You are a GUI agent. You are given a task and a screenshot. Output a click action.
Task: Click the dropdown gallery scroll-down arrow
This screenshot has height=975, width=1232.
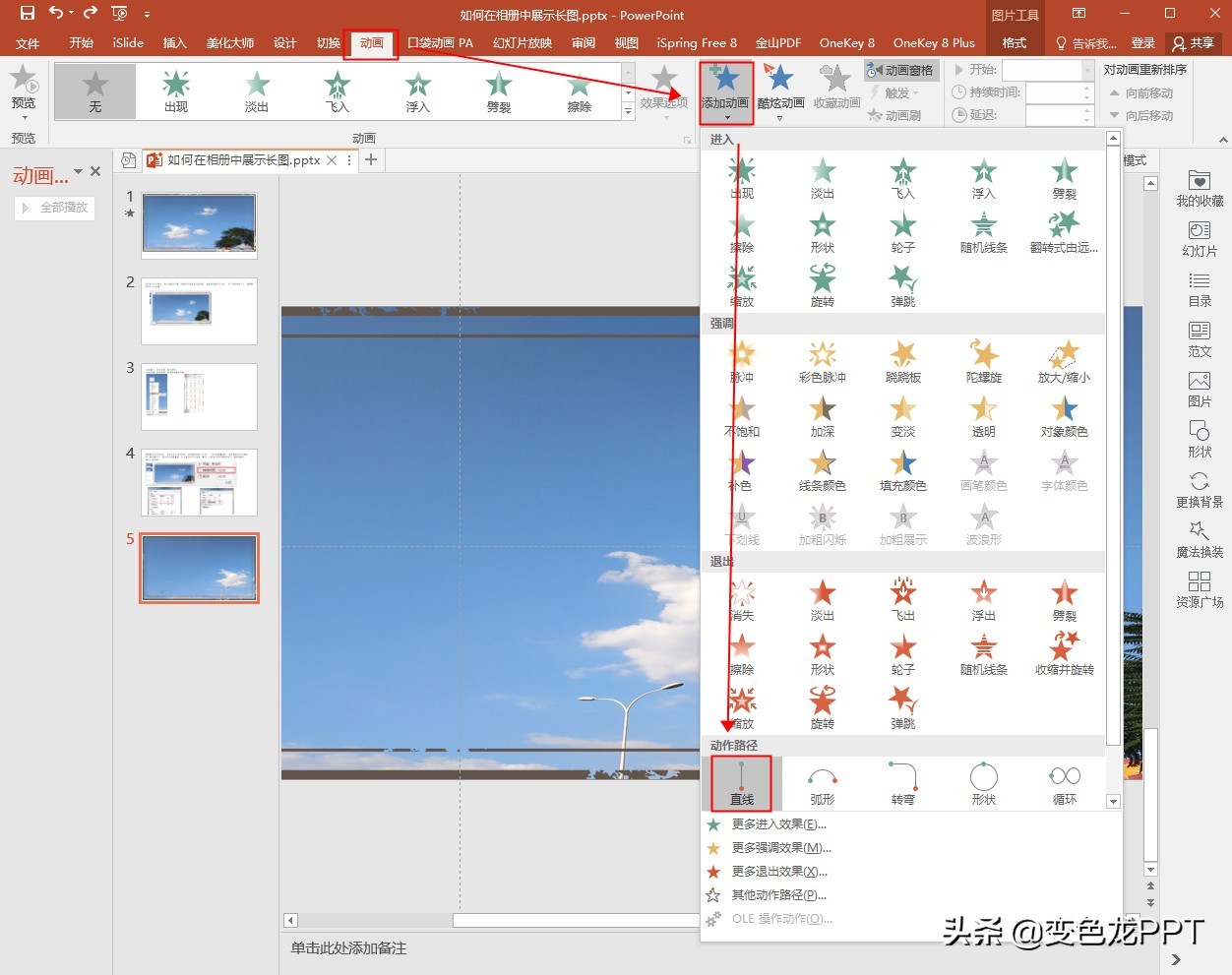click(x=1113, y=802)
